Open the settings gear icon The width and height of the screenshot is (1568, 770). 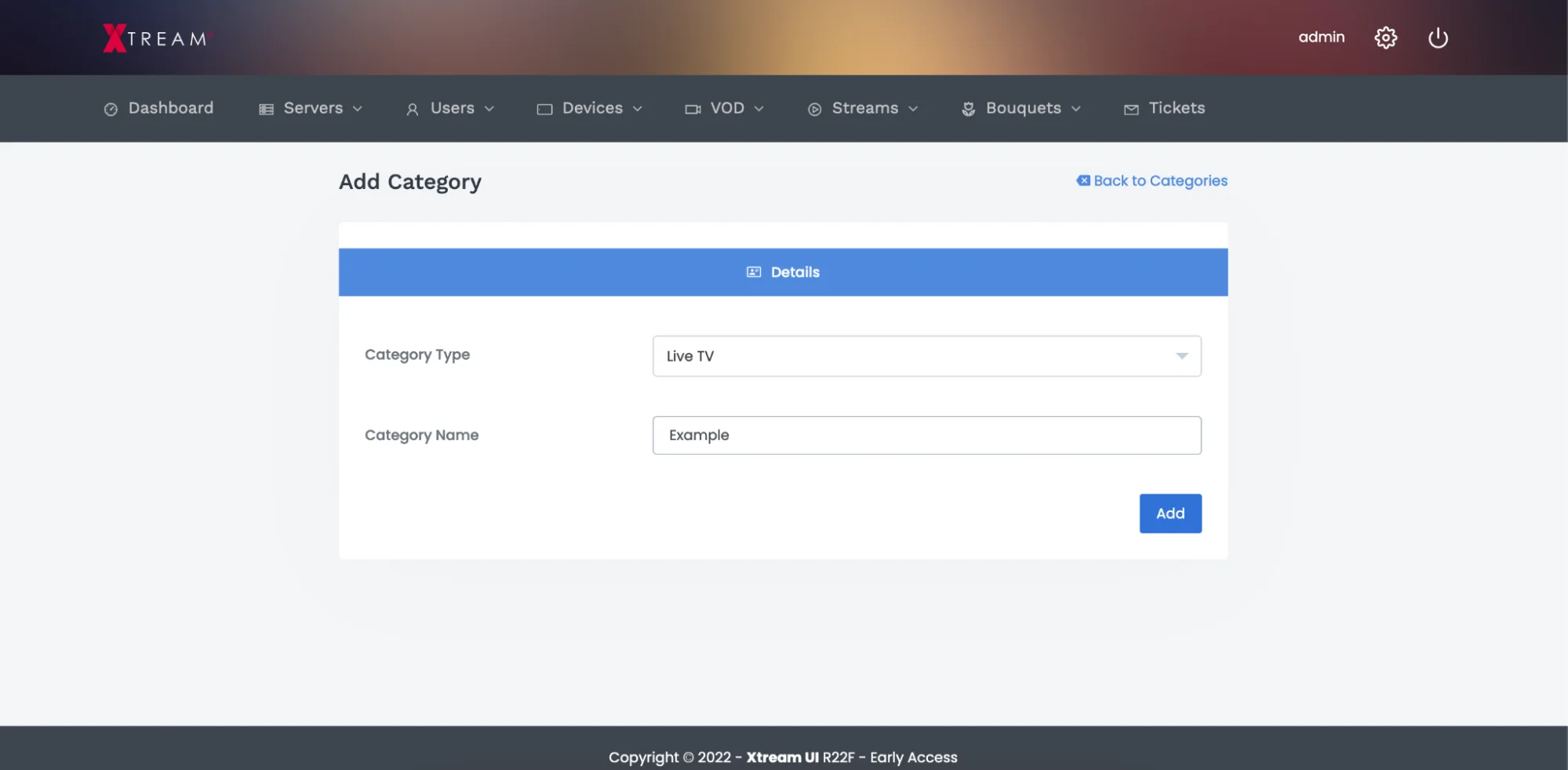coord(1385,38)
